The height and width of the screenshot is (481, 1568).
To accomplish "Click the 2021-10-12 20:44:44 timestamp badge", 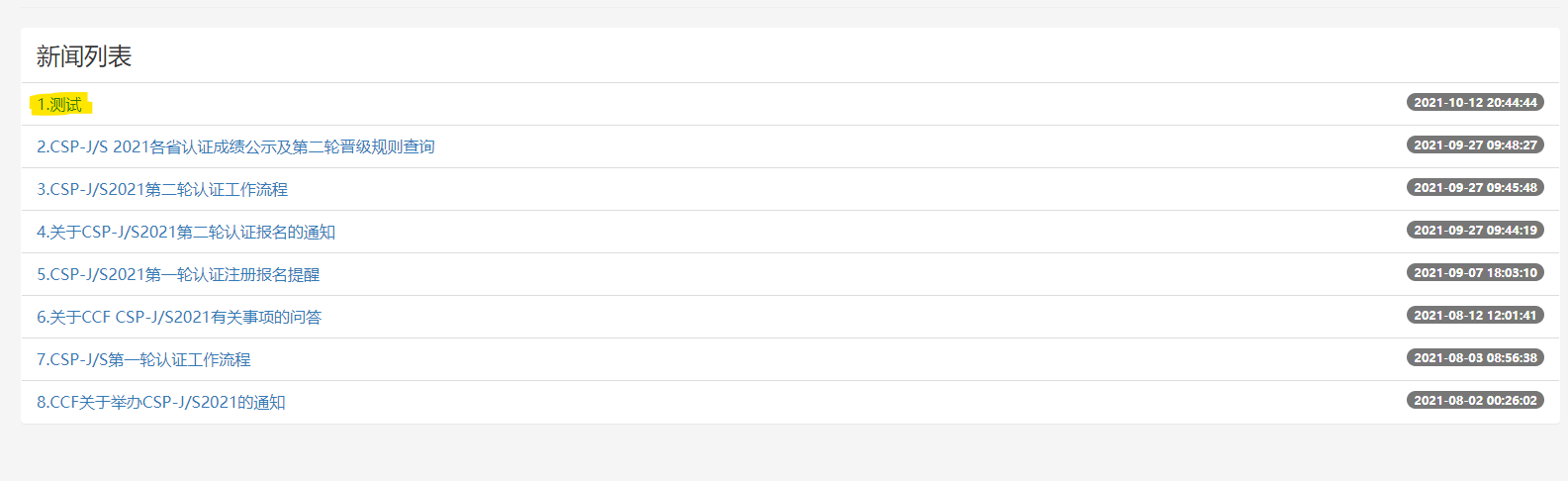I will [x=1475, y=103].
